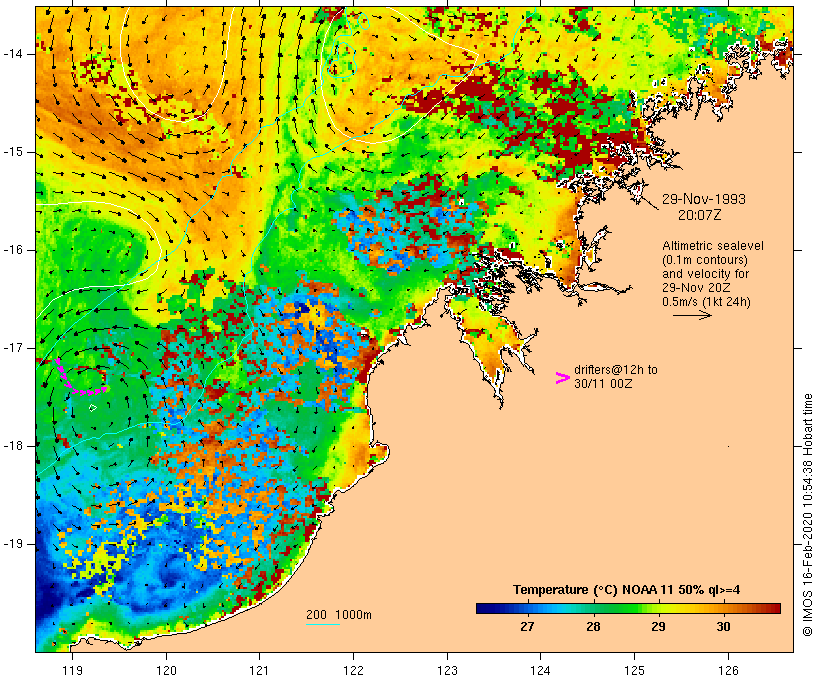Click the '(0.1m contours)' legend text

pyautogui.click(x=705, y=260)
